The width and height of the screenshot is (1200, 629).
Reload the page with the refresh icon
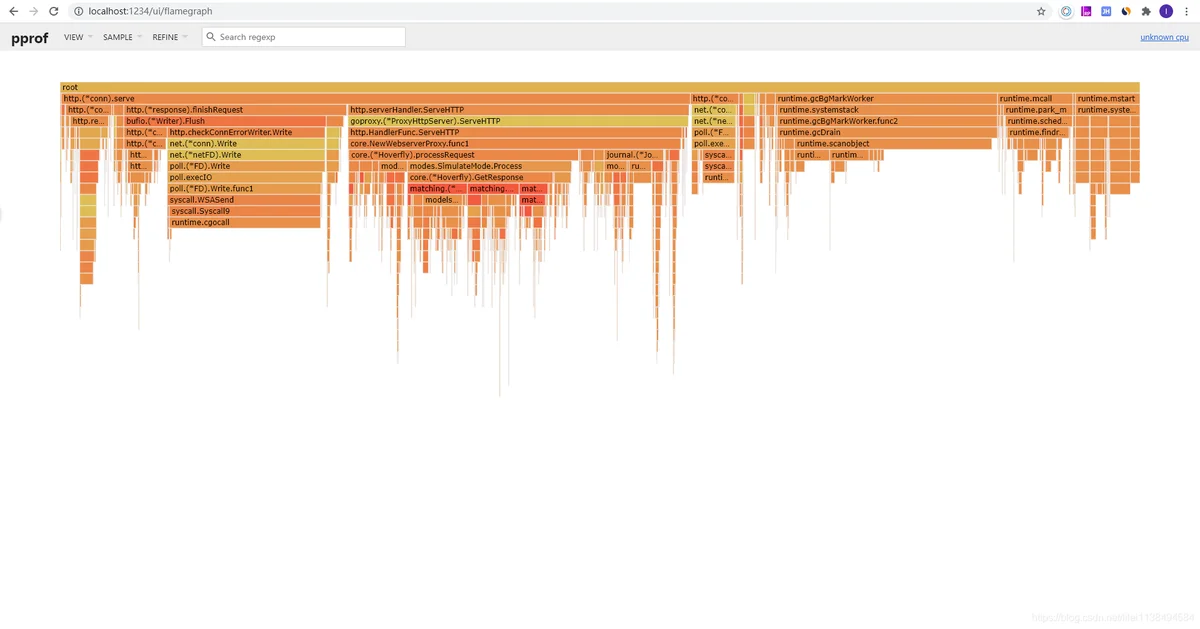click(x=55, y=11)
